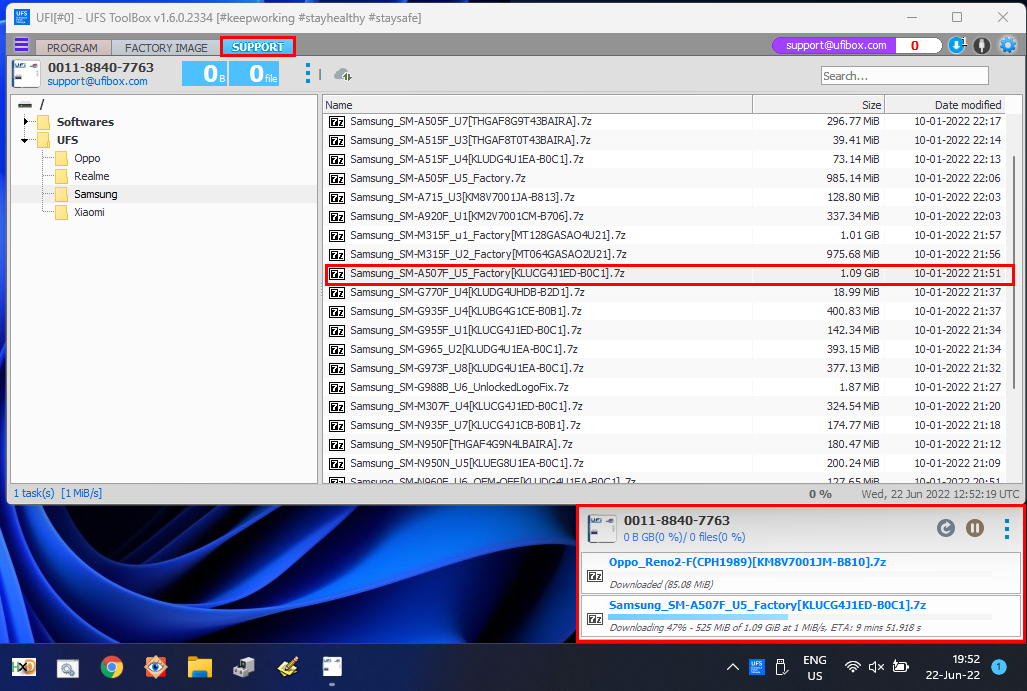Click the 0 B size counter tile
The image size is (1027, 691).
pyautogui.click(x=205, y=73)
